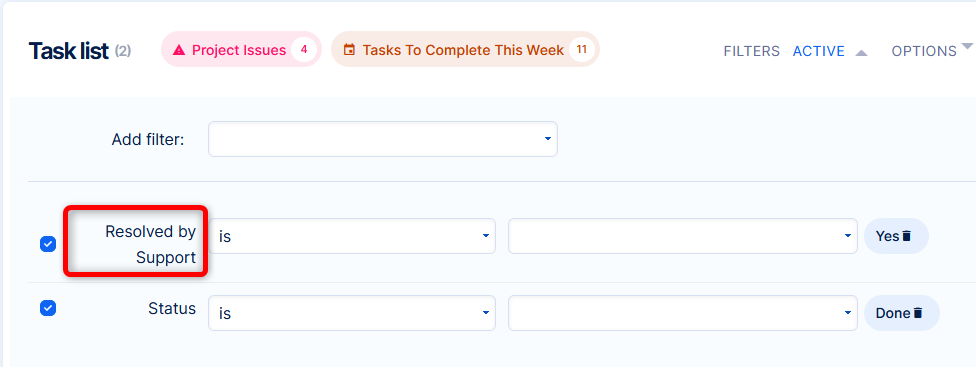
Task: Click the Project Issues pill button
Action: 241,49
